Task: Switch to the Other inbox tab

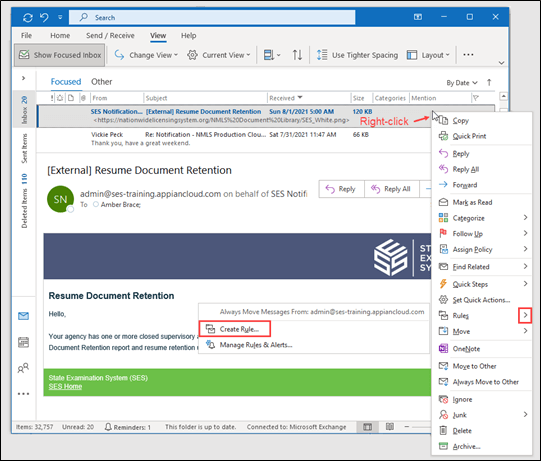Action: (101, 82)
